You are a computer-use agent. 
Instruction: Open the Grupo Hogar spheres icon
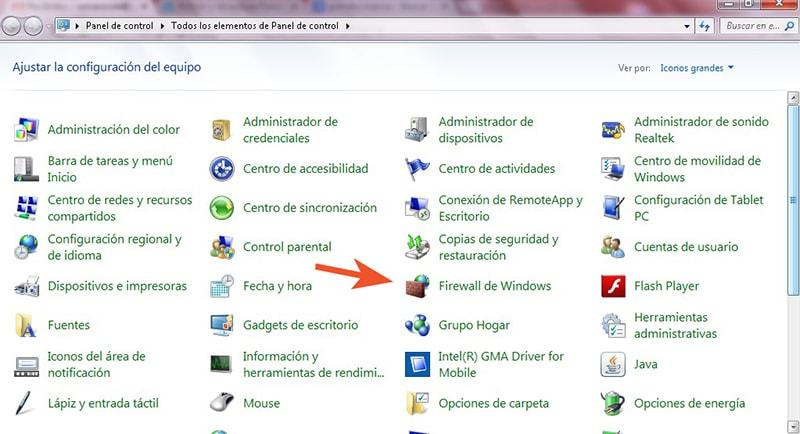417,325
